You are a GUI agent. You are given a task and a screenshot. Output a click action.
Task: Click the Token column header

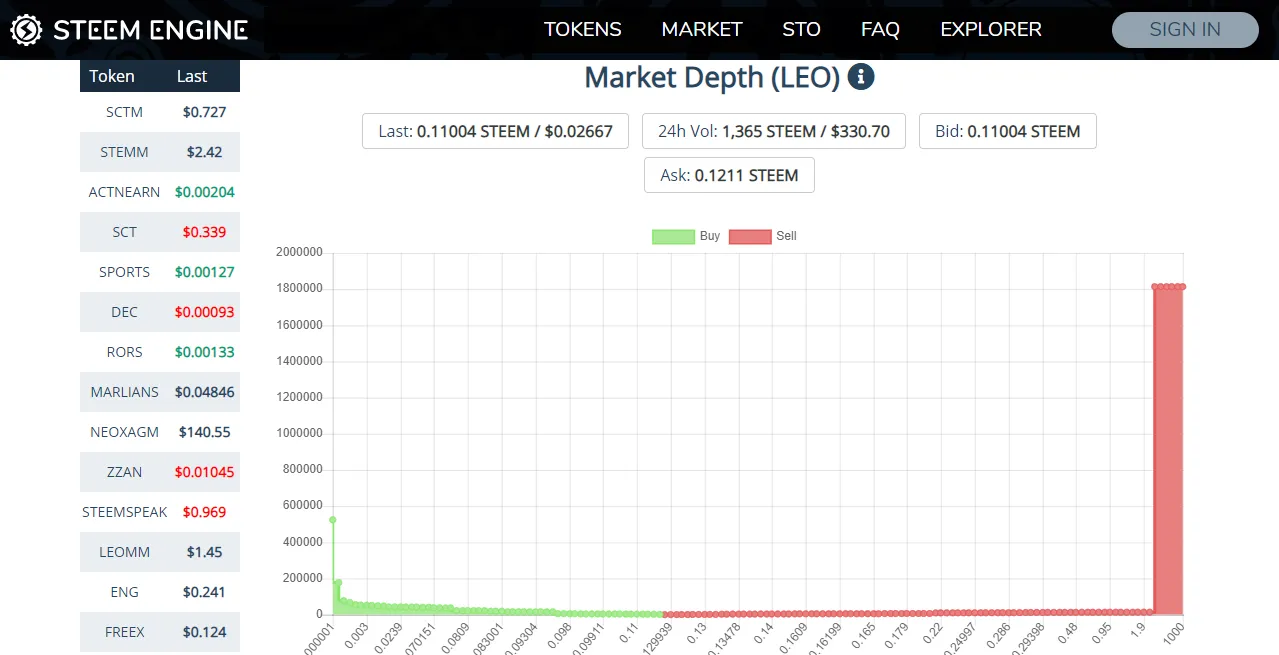(x=112, y=76)
